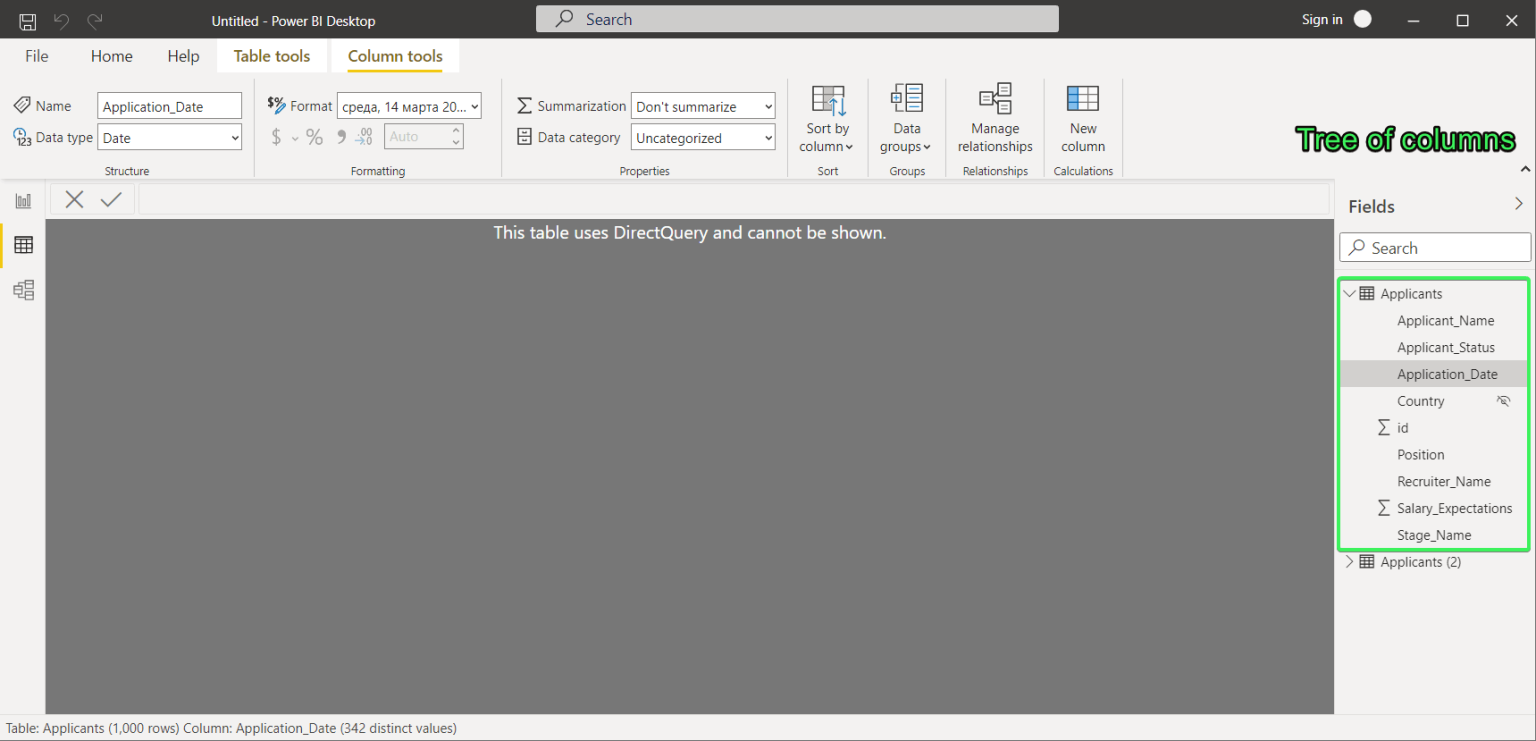Open the File menu
Screen dimensions: 1536x741
[x=36, y=56]
